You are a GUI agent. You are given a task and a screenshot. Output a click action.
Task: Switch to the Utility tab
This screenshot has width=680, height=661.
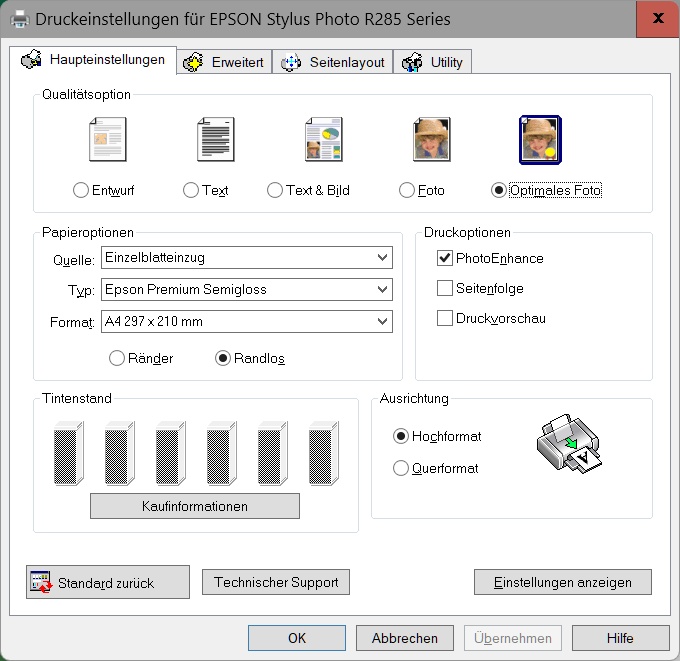(433, 62)
